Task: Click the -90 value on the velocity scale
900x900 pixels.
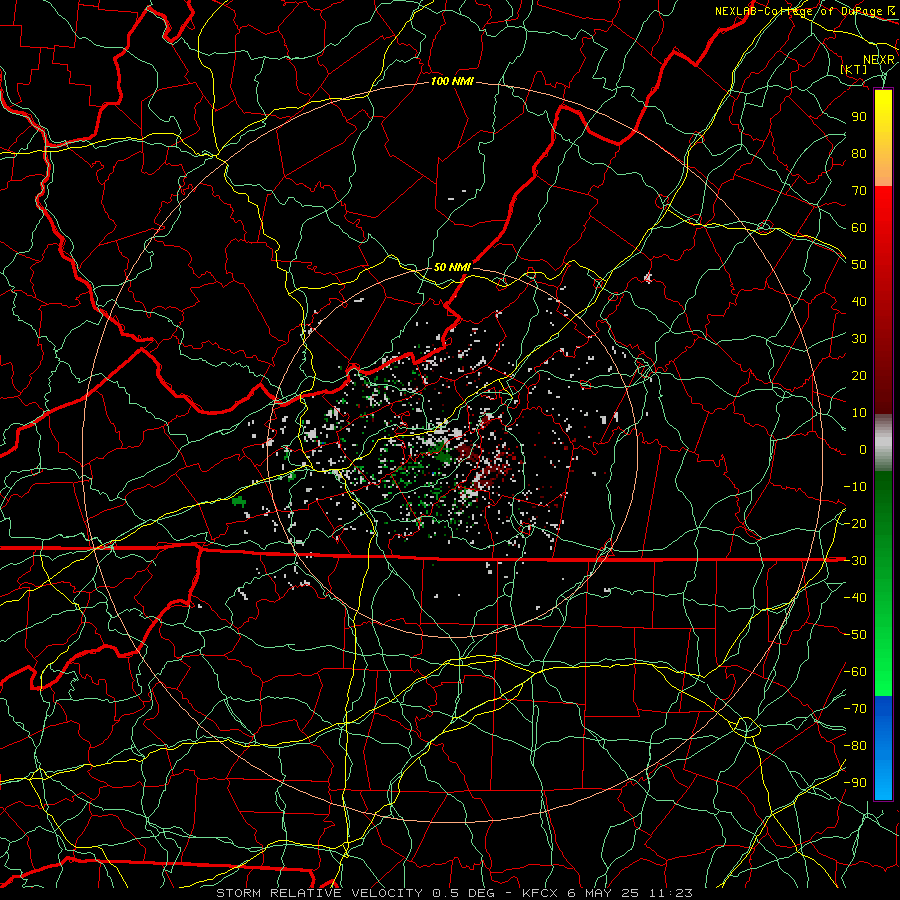Action: click(855, 783)
